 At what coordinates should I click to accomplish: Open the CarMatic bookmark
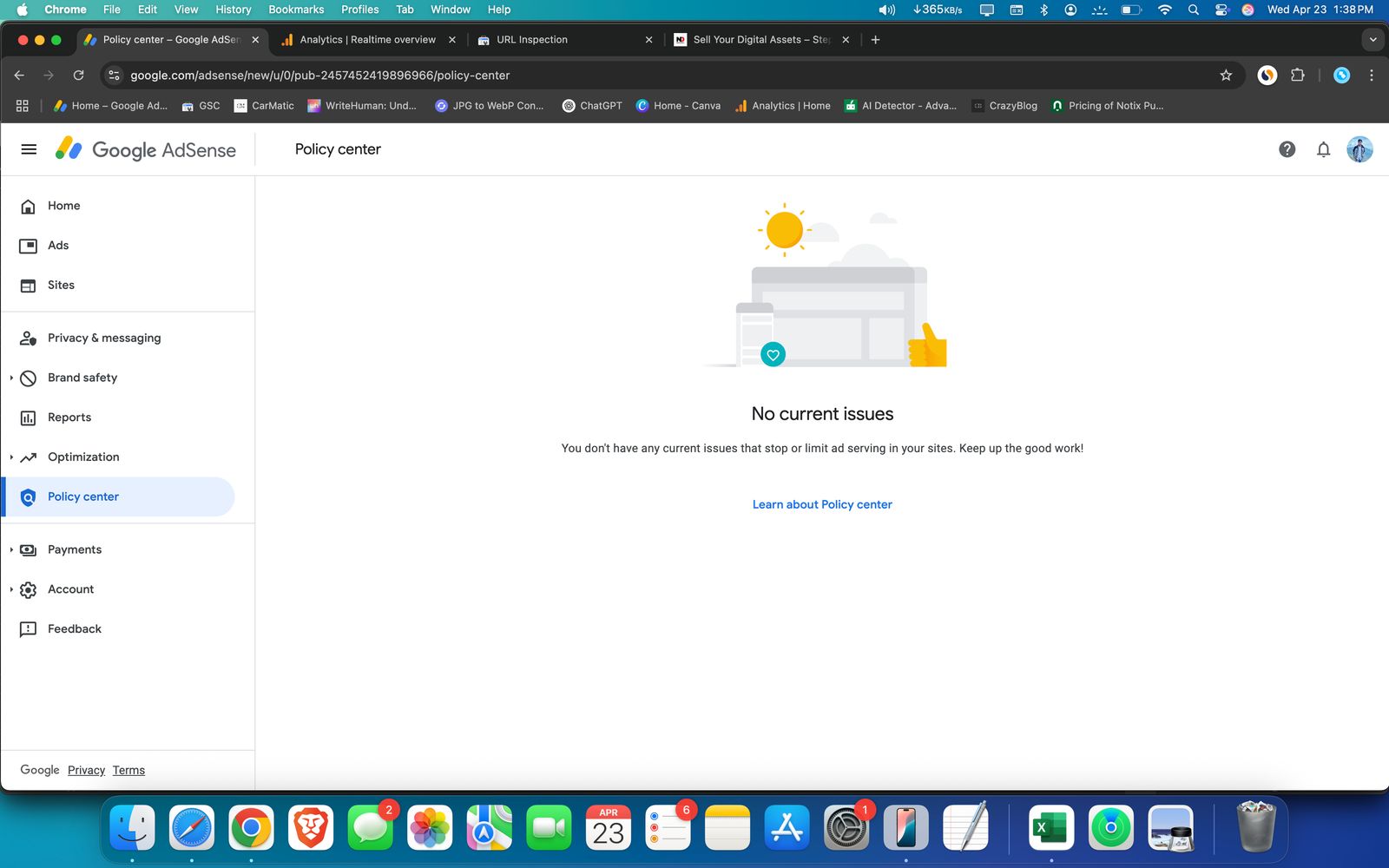click(264, 106)
